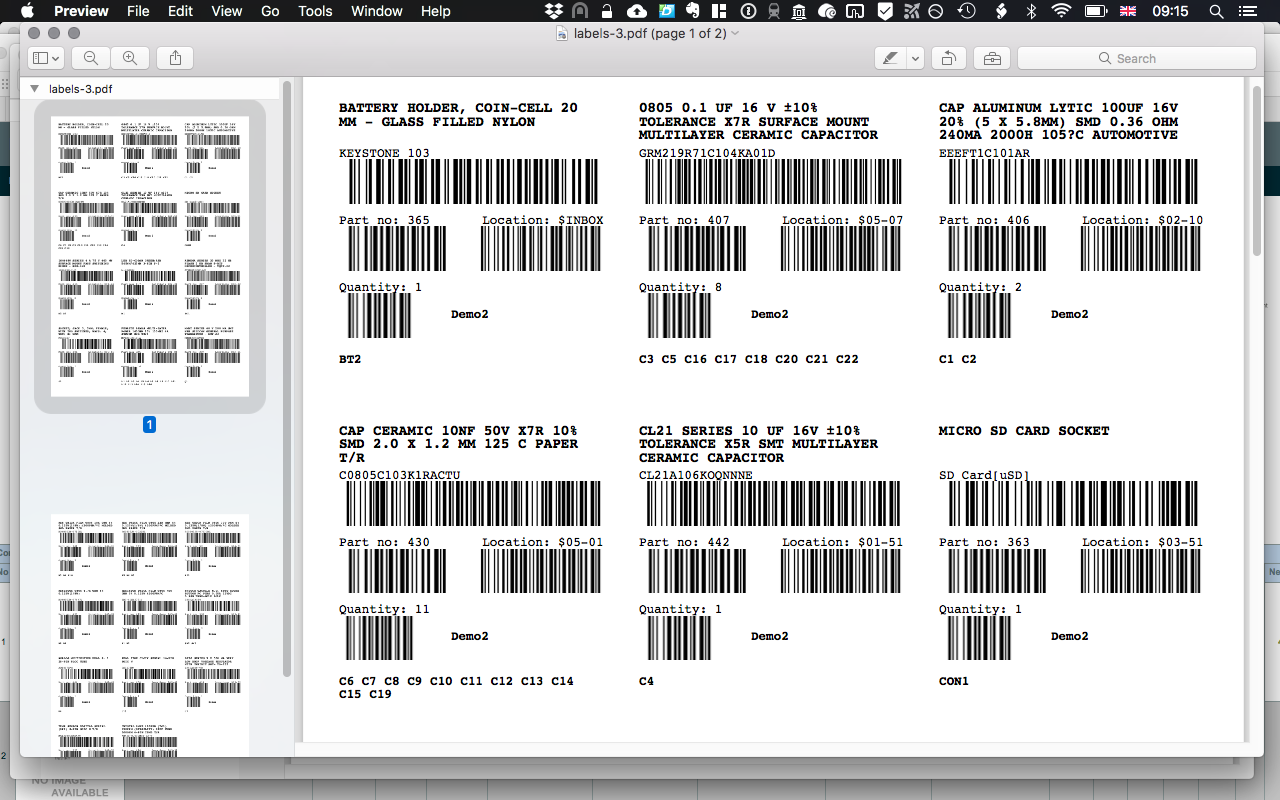Image resolution: width=1280 pixels, height=800 pixels.
Task: Click the sidebar thumbnail scrollbar
Action: tap(288, 378)
